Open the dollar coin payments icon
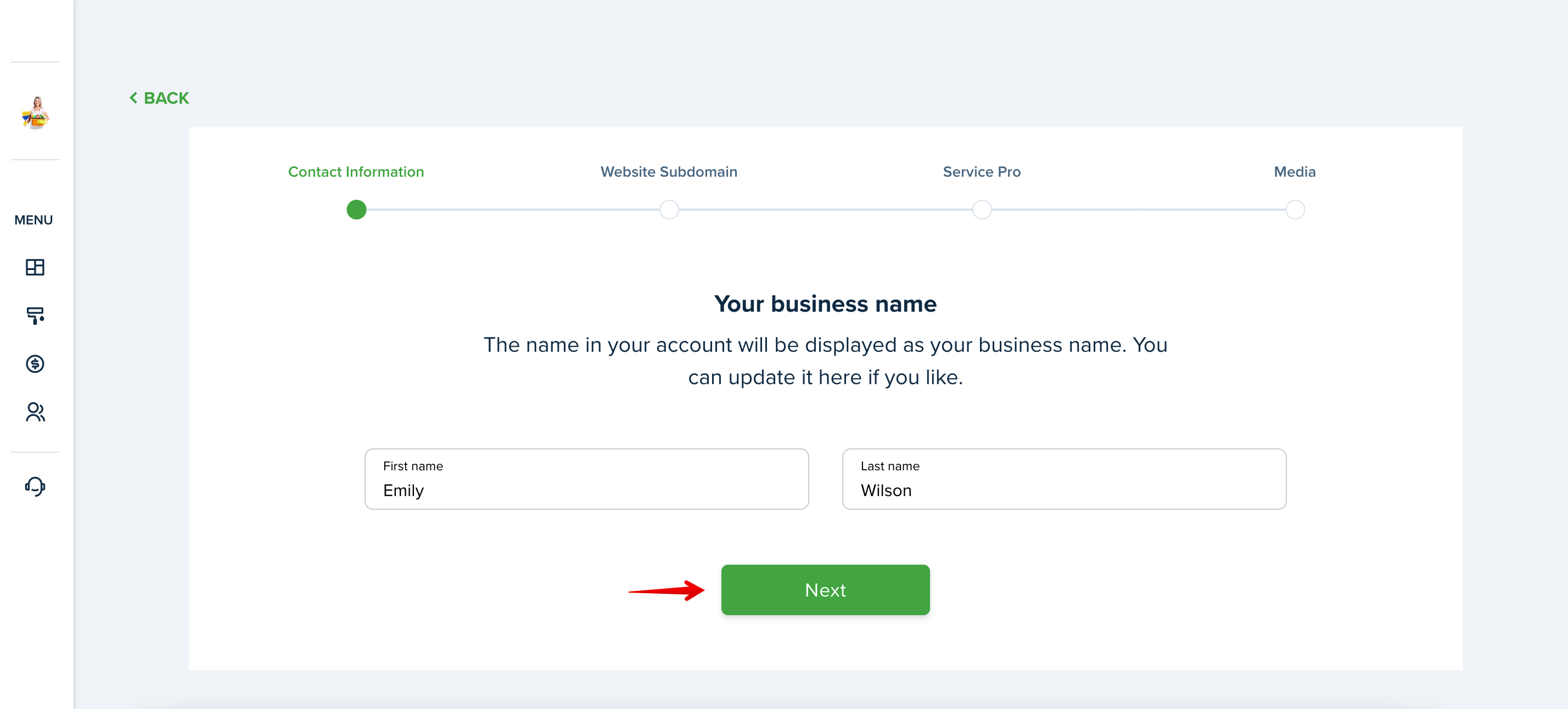 point(35,364)
